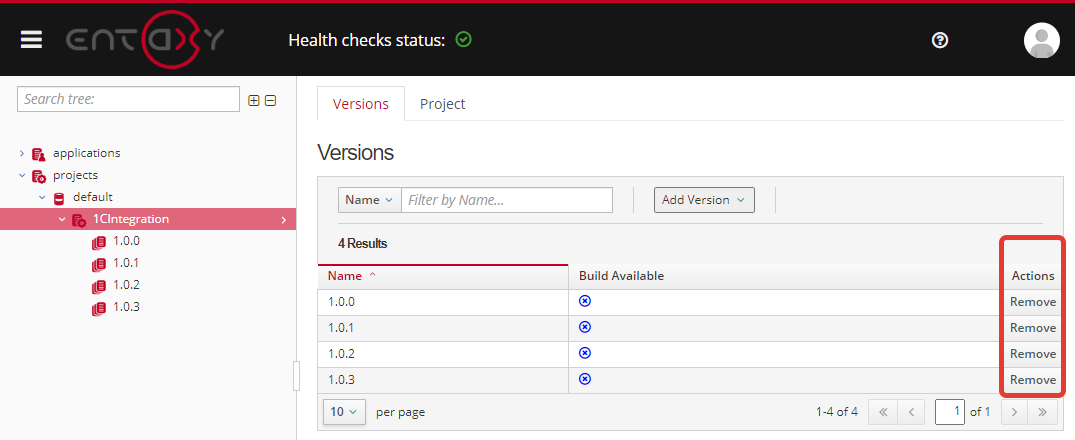Click the build unavailable icon for 1.0.2
1075x440 pixels.
pos(585,353)
